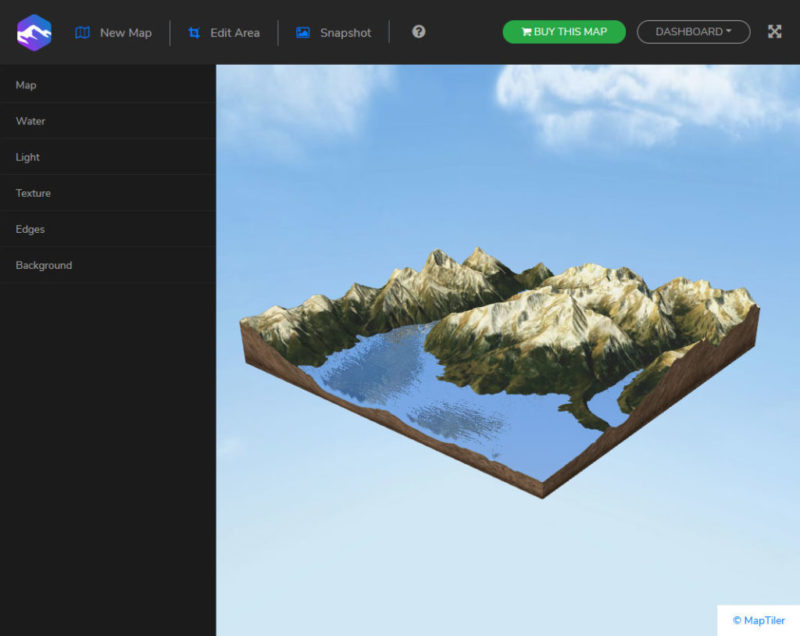Enter fullscreen with the expand arrows icon
The image size is (800, 636).
click(x=775, y=31)
